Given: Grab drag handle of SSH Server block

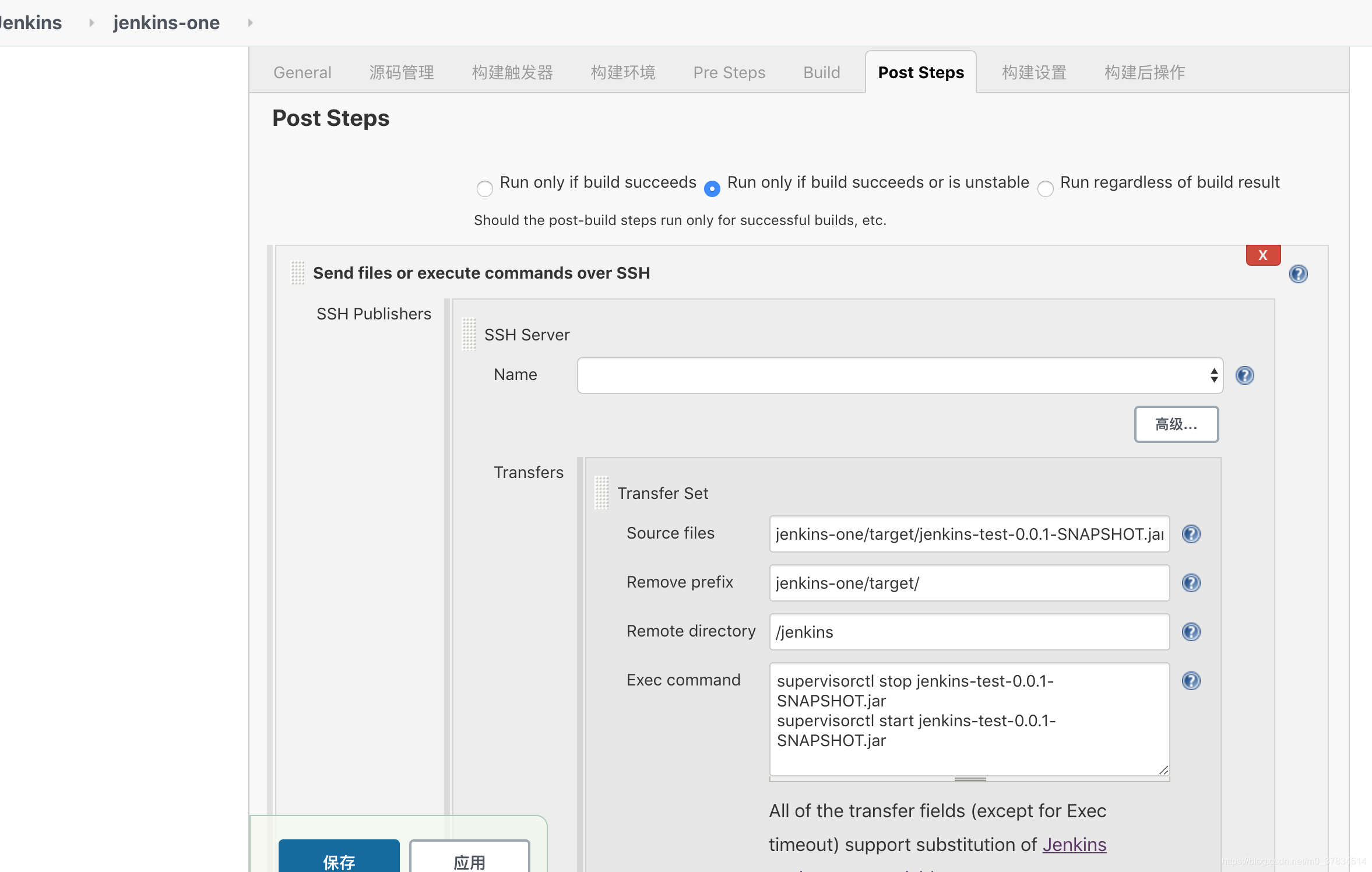Looking at the screenshot, I should (x=469, y=335).
